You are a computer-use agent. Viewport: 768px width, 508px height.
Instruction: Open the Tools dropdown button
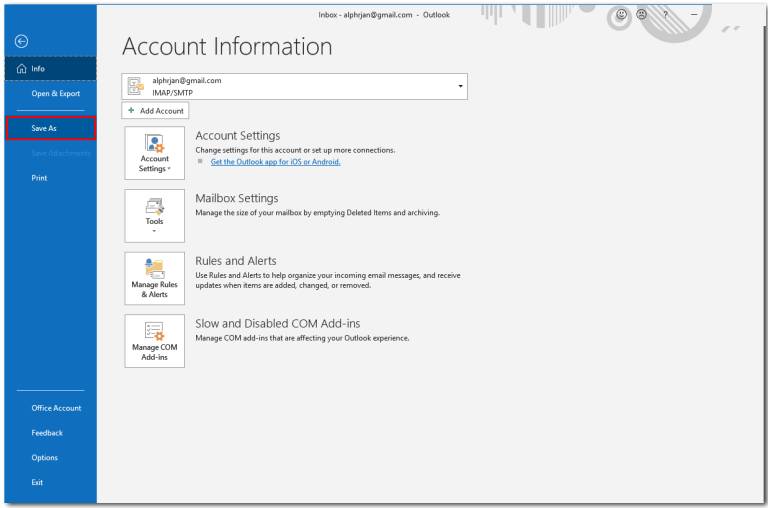(154, 216)
